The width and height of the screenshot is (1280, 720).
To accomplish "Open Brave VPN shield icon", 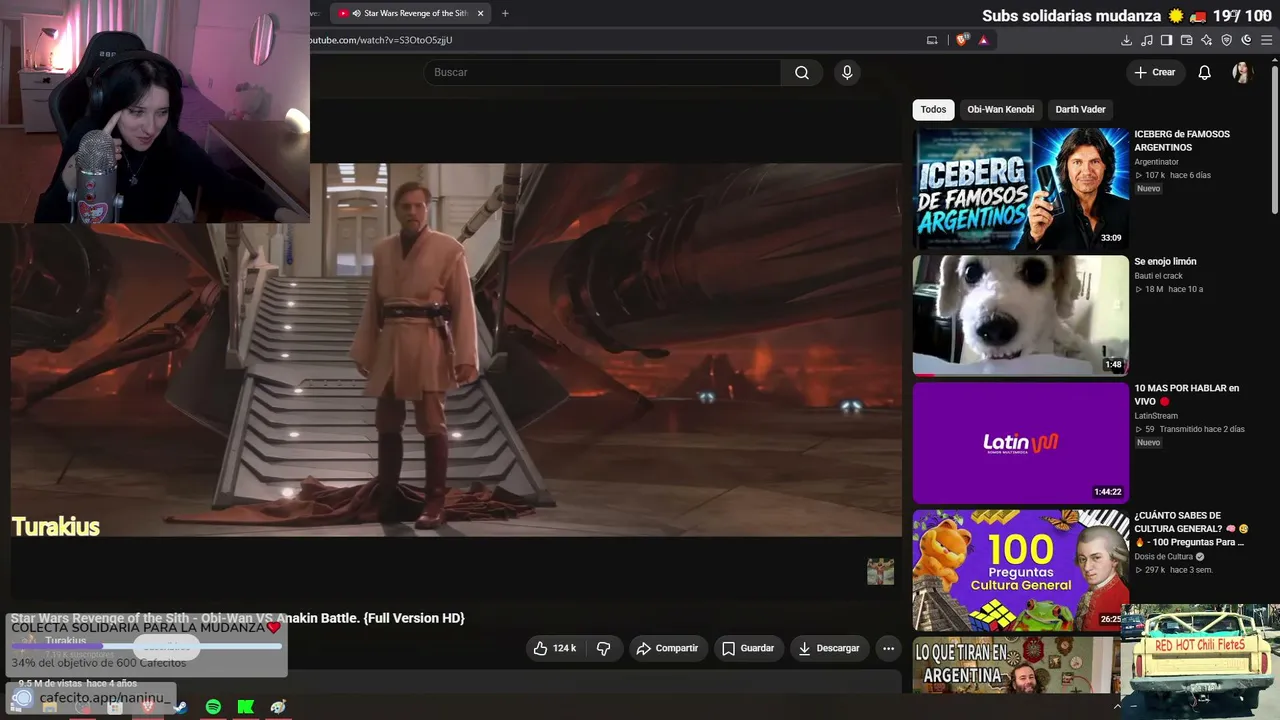I will click(x=1227, y=40).
